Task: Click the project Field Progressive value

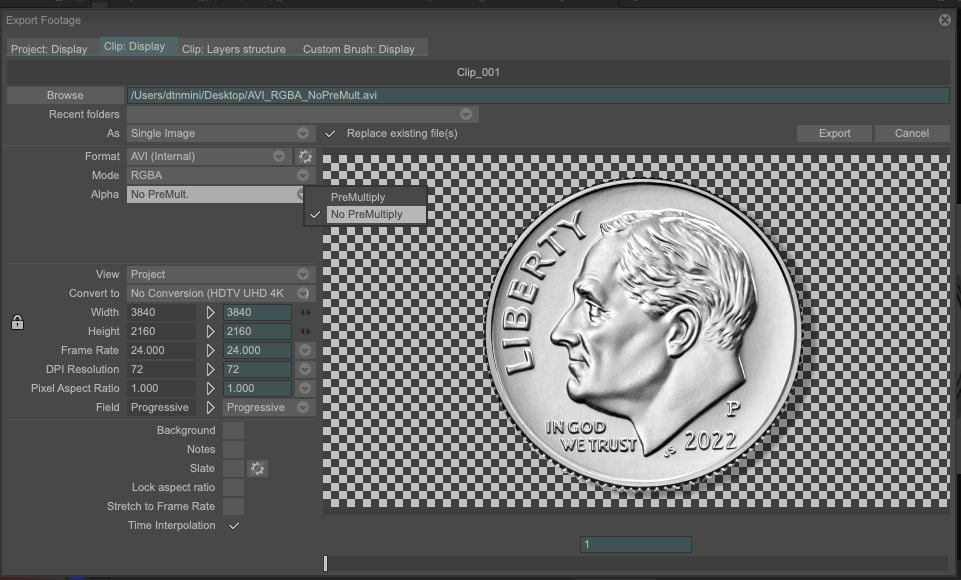Action: coord(161,408)
